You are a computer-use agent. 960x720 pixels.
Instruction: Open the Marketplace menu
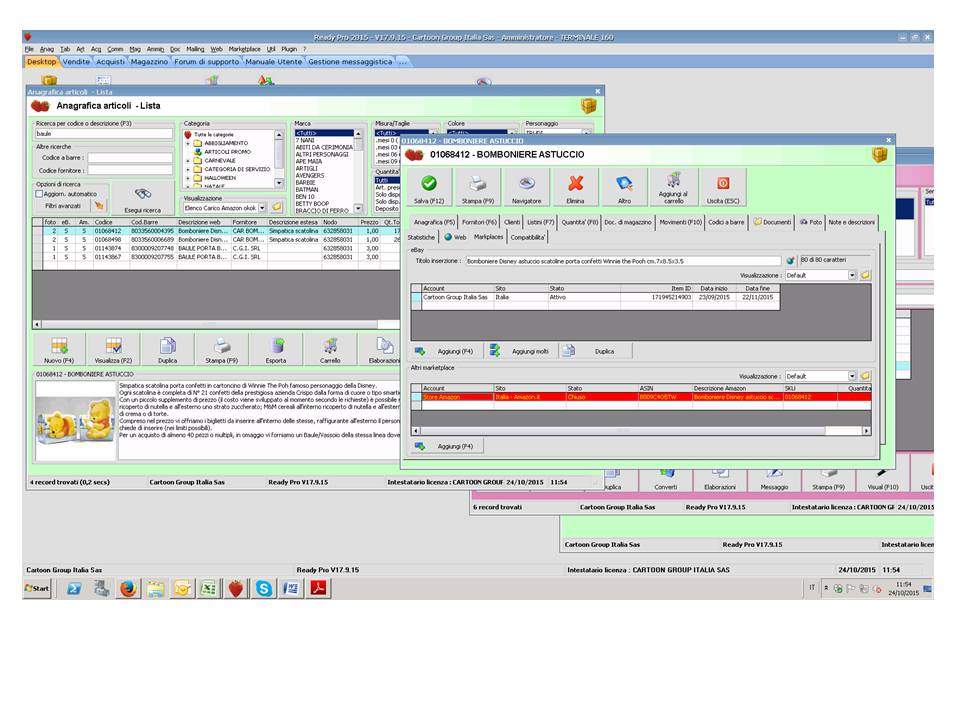(x=244, y=49)
